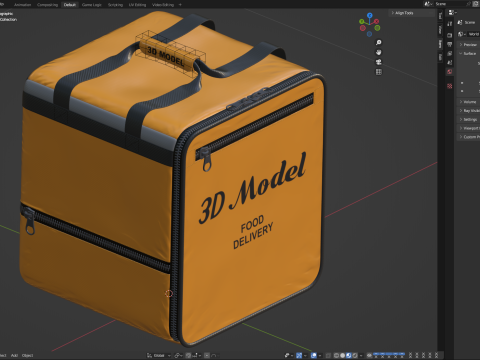Open the proportional editing falloff dropdown

point(214,355)
